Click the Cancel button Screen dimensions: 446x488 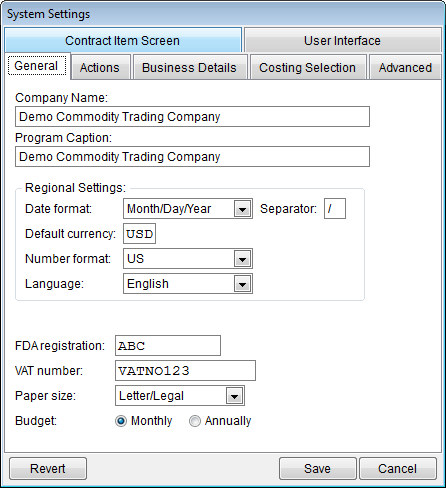tap(398, 469)
